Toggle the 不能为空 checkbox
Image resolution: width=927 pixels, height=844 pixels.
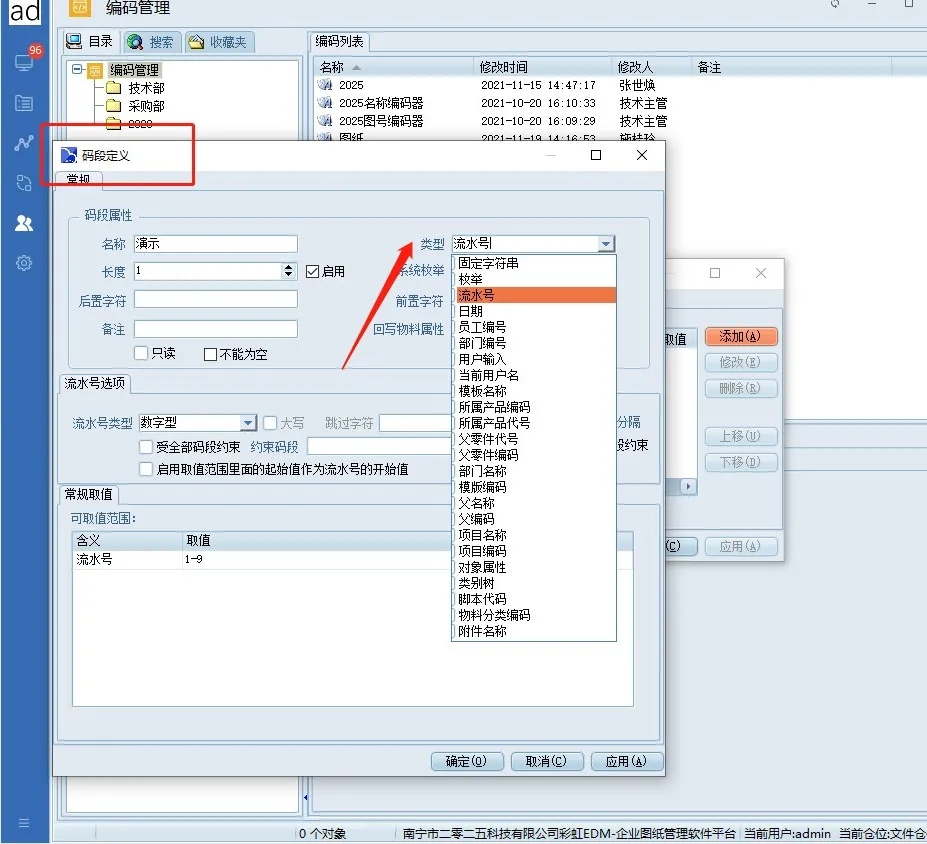tap(210, 354)
